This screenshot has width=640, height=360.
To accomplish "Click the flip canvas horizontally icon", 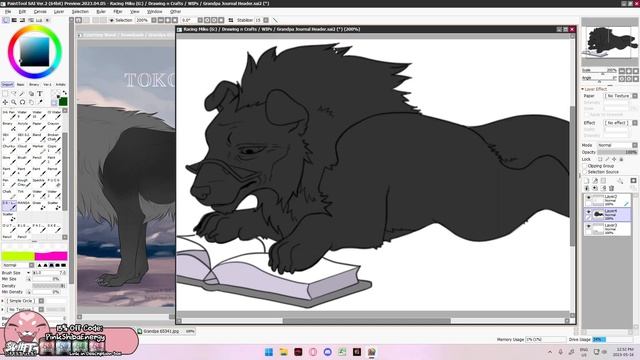I will tap(231, 20).
